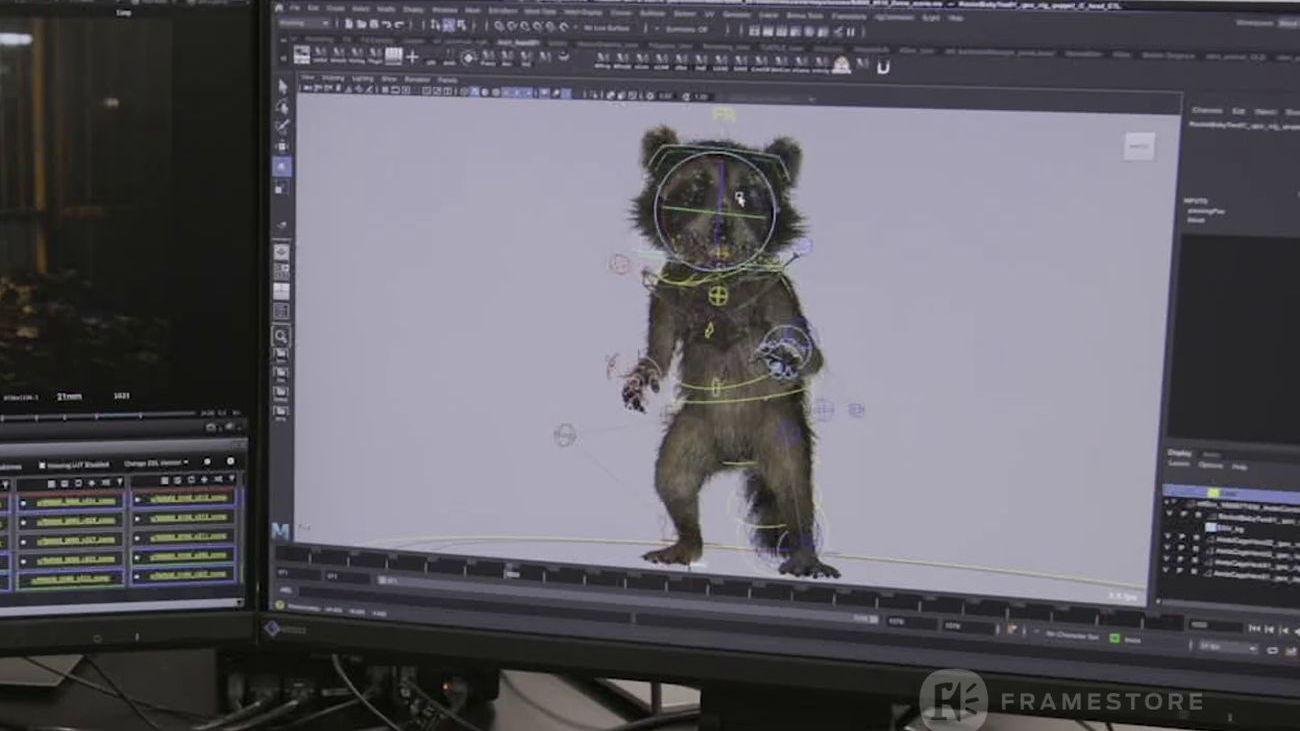Click the view cube in the viewport corner
Viewport: 1300px width, 731px height.
pyautogui.click(x=1139, y=146)
